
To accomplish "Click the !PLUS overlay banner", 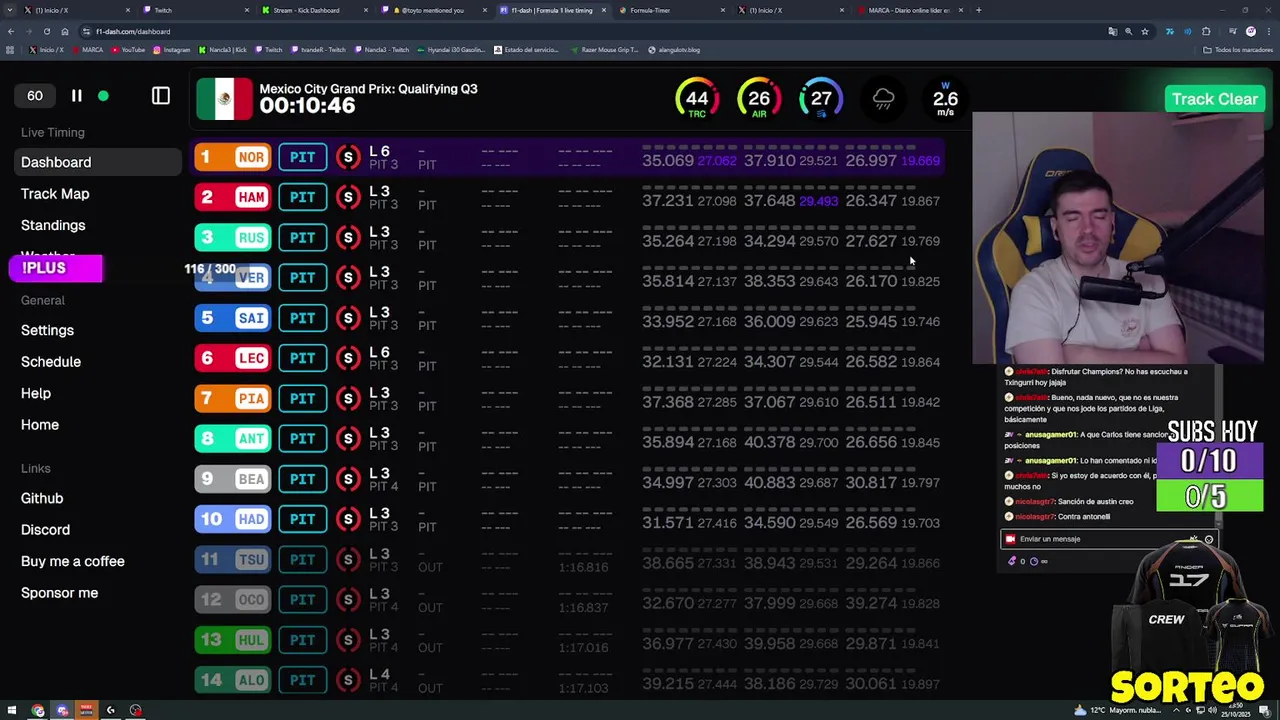I will point(55,269).
